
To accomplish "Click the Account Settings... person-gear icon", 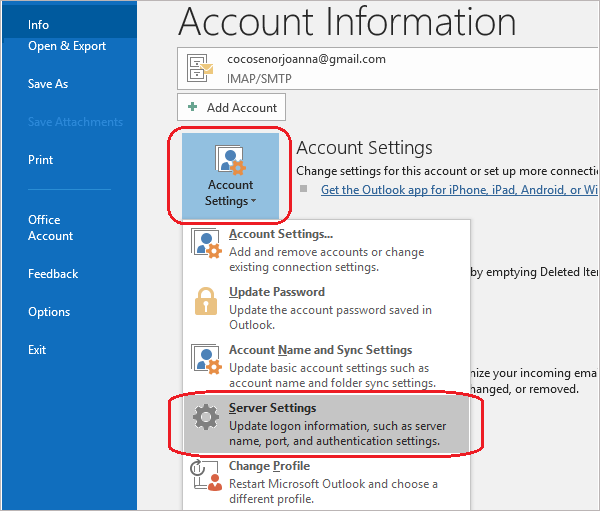I will click(x=206, y=243).
